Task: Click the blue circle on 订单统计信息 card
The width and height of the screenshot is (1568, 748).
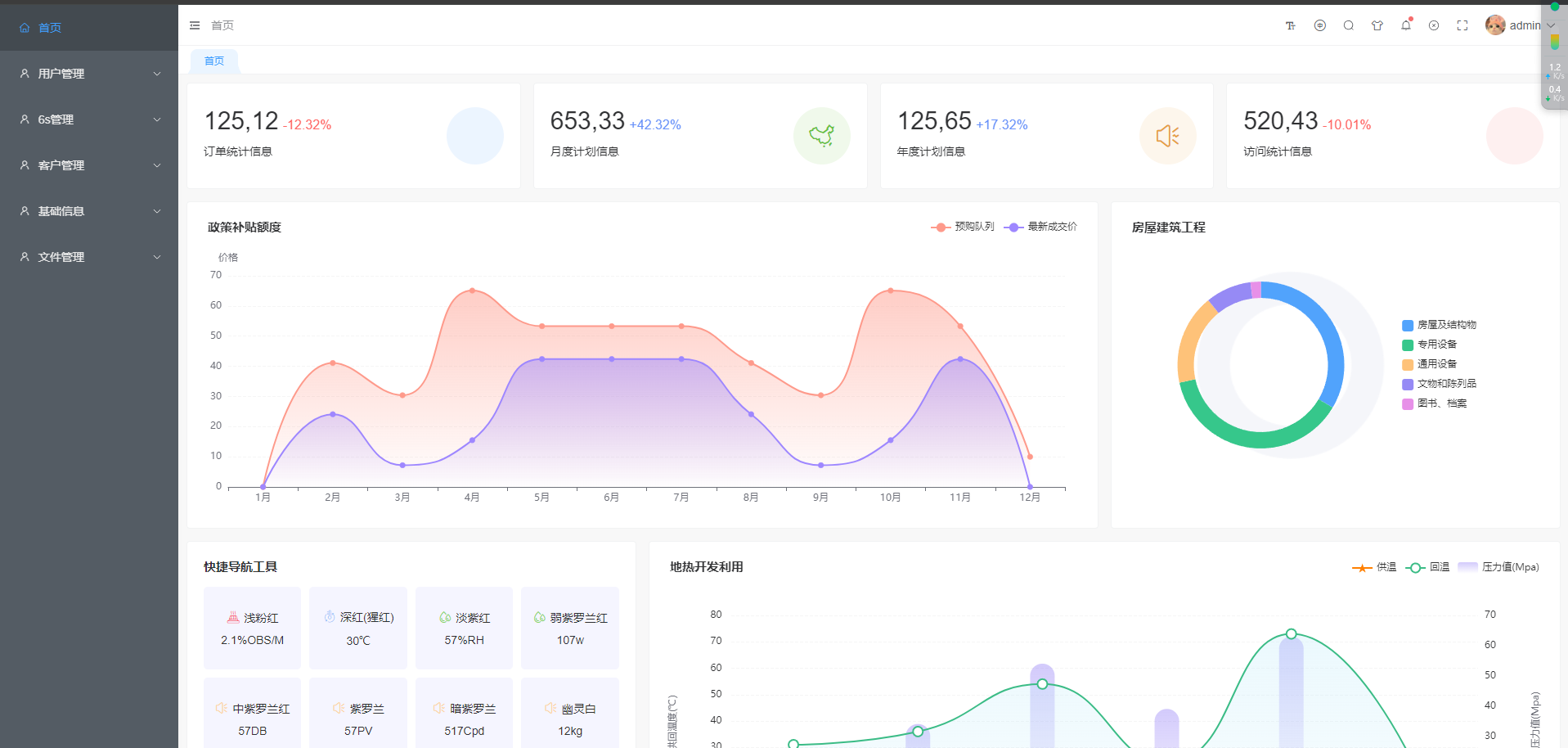Action: [x=475, y=136]
